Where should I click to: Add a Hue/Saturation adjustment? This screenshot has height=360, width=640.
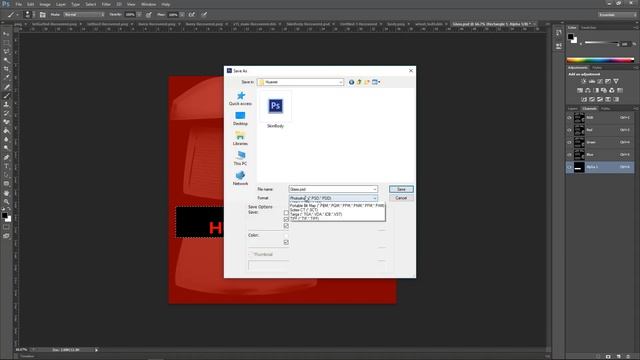pyautogui.click(x=580, y=90)
